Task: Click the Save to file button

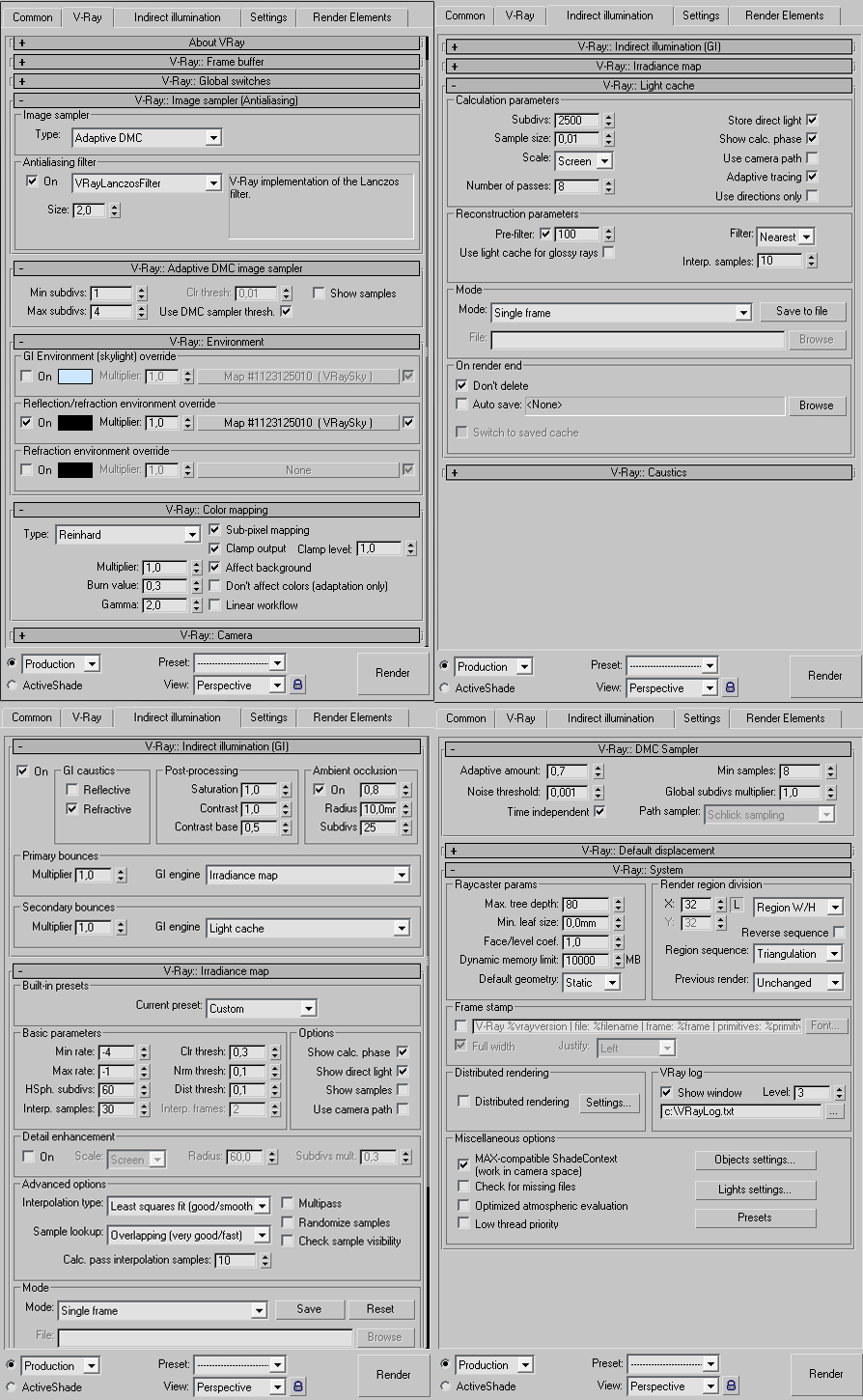Action: coord(802,311)
